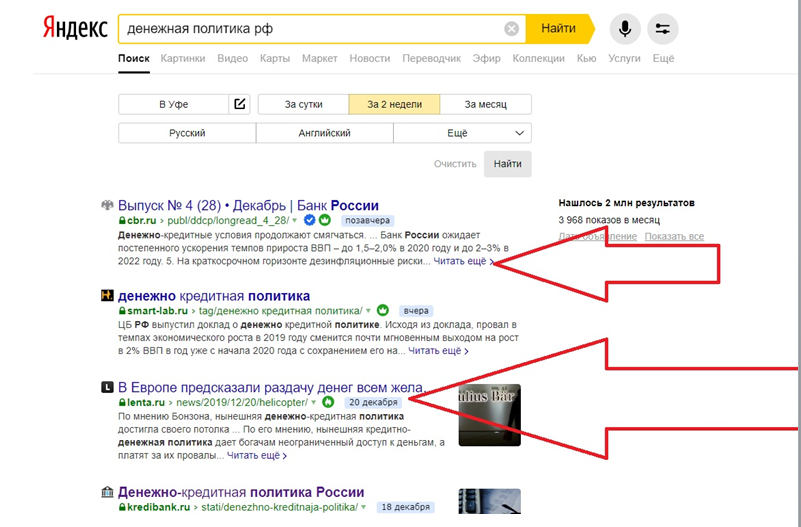The image size is (801, 527).
Task: Click the cbr.ru result favicon
Action: pyautogui.click(x=107, y=205)
